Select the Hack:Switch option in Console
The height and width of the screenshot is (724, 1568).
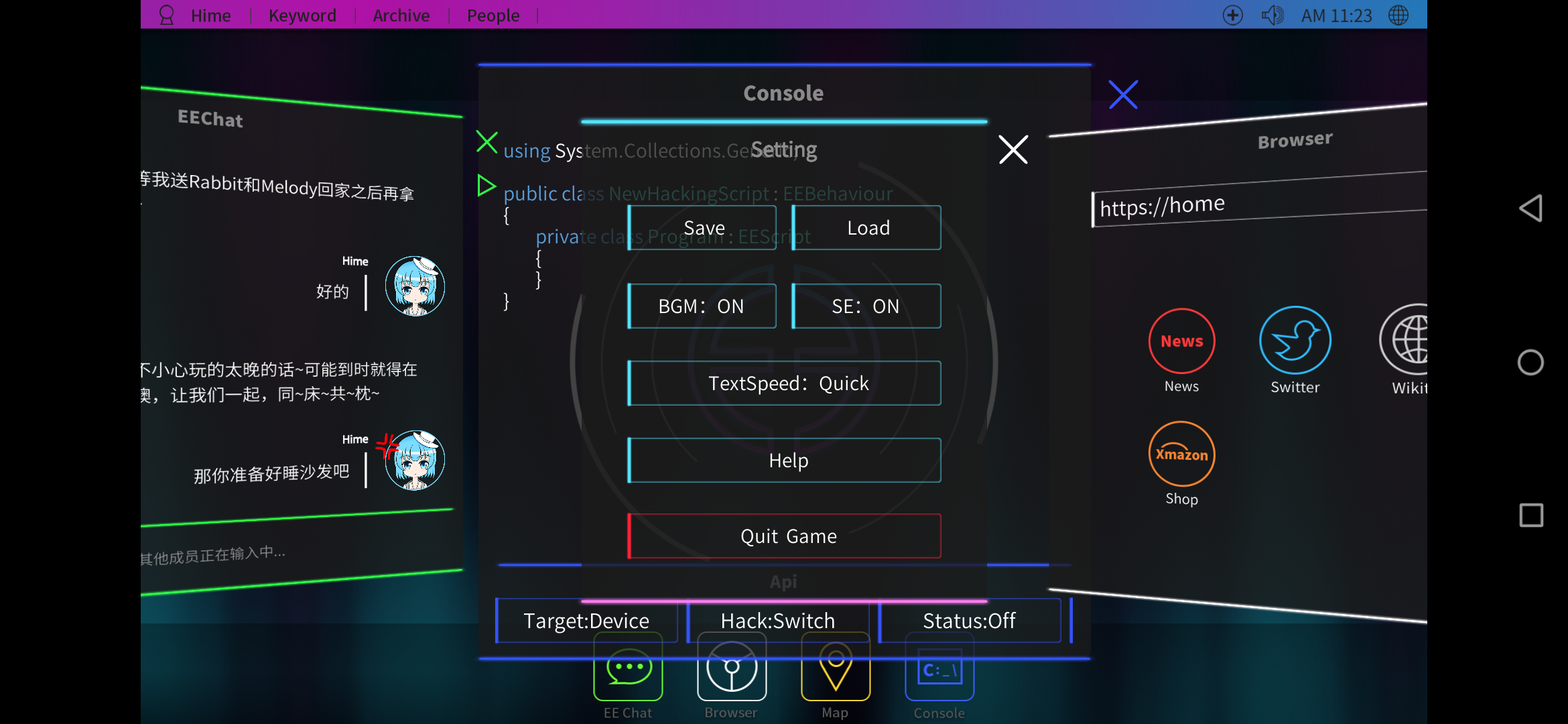click(x=778, y=621)
